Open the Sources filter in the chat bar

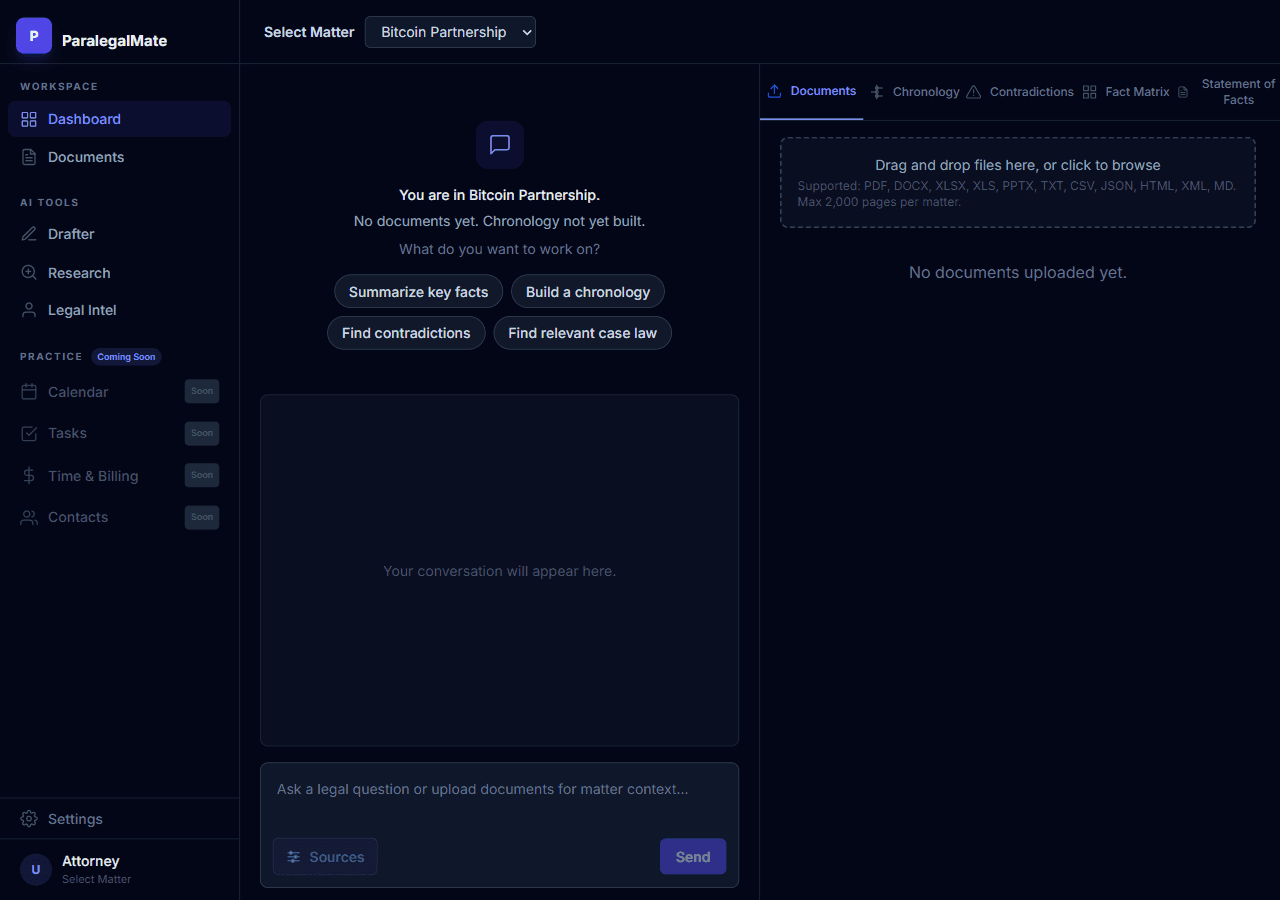click(x=325, y=856)
